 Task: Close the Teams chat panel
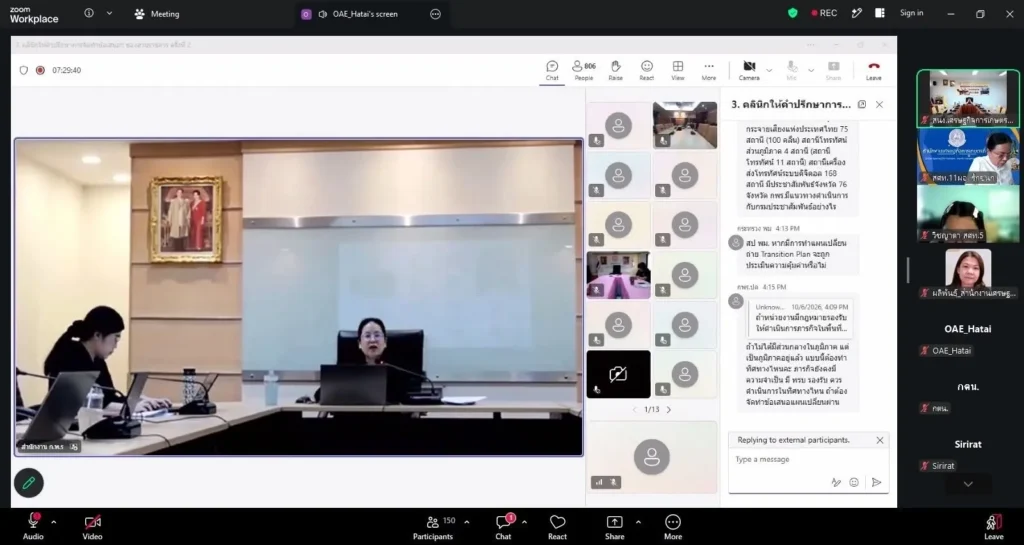click(879, 104)
